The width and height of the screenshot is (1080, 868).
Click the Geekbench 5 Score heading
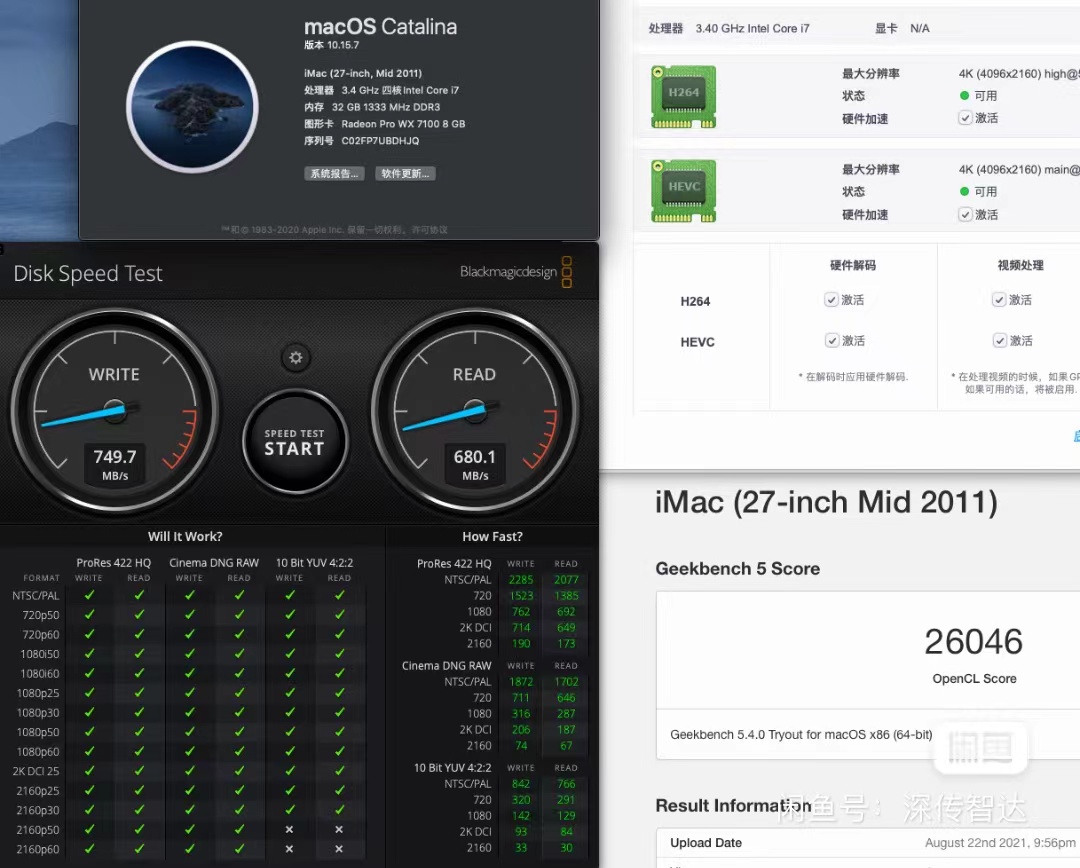coord(738,568)
